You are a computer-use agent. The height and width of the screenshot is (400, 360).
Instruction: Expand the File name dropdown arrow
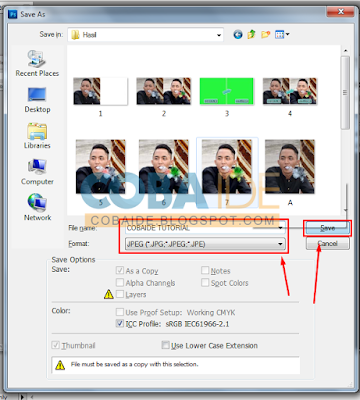point(280,228)
